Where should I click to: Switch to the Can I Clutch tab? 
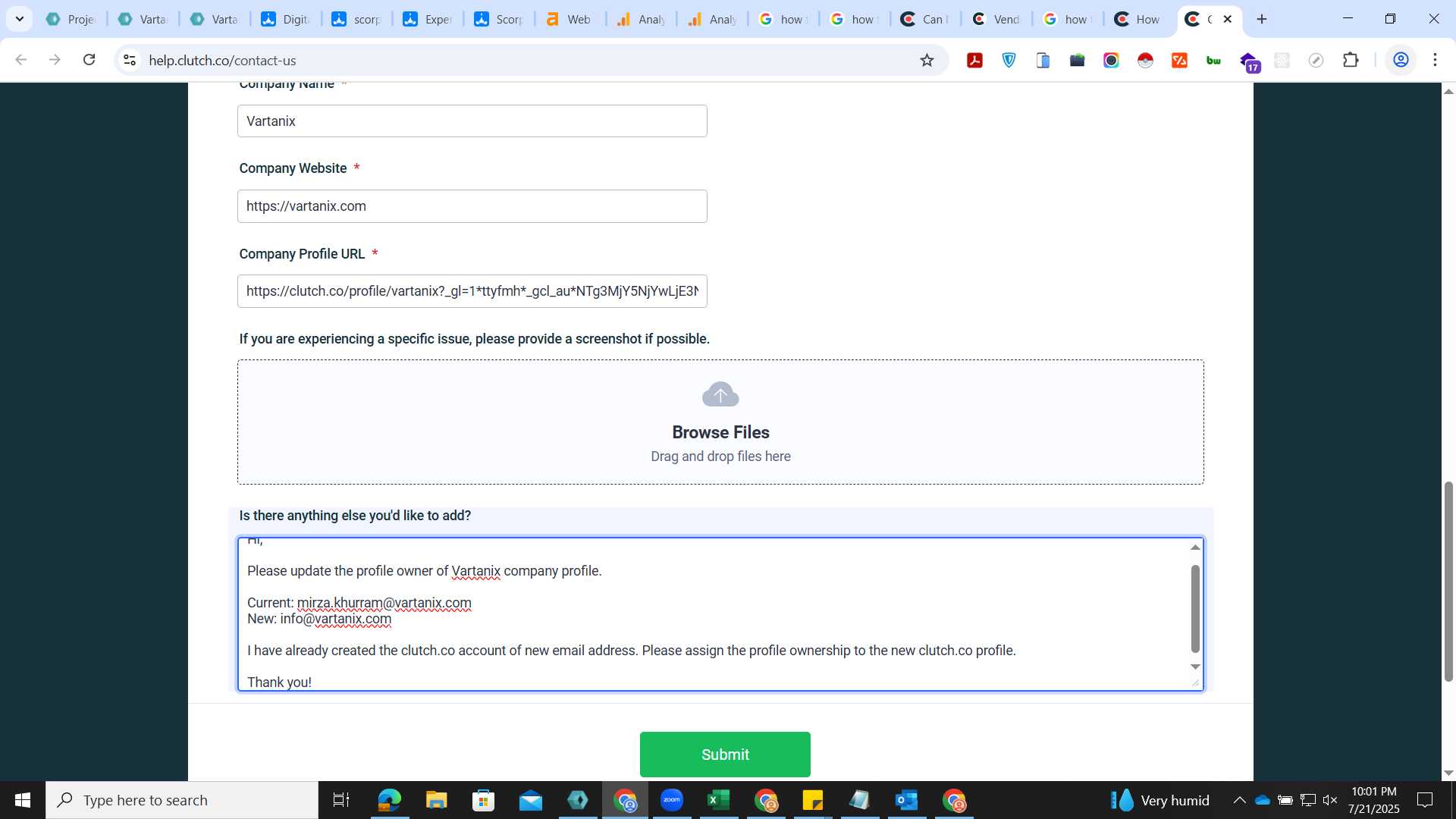[924, 19]
